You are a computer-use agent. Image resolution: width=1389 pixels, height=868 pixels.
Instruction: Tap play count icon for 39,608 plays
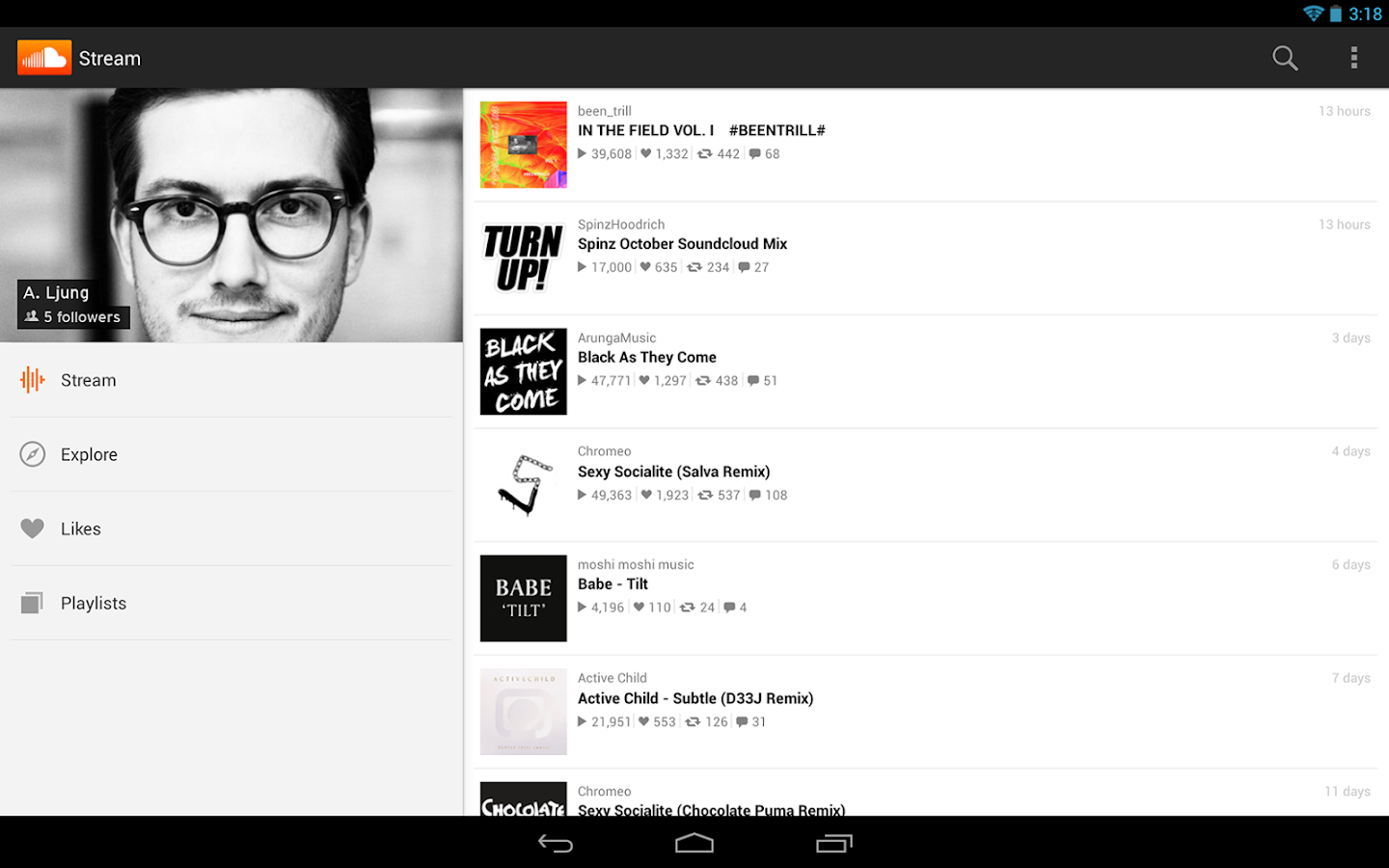582,153
